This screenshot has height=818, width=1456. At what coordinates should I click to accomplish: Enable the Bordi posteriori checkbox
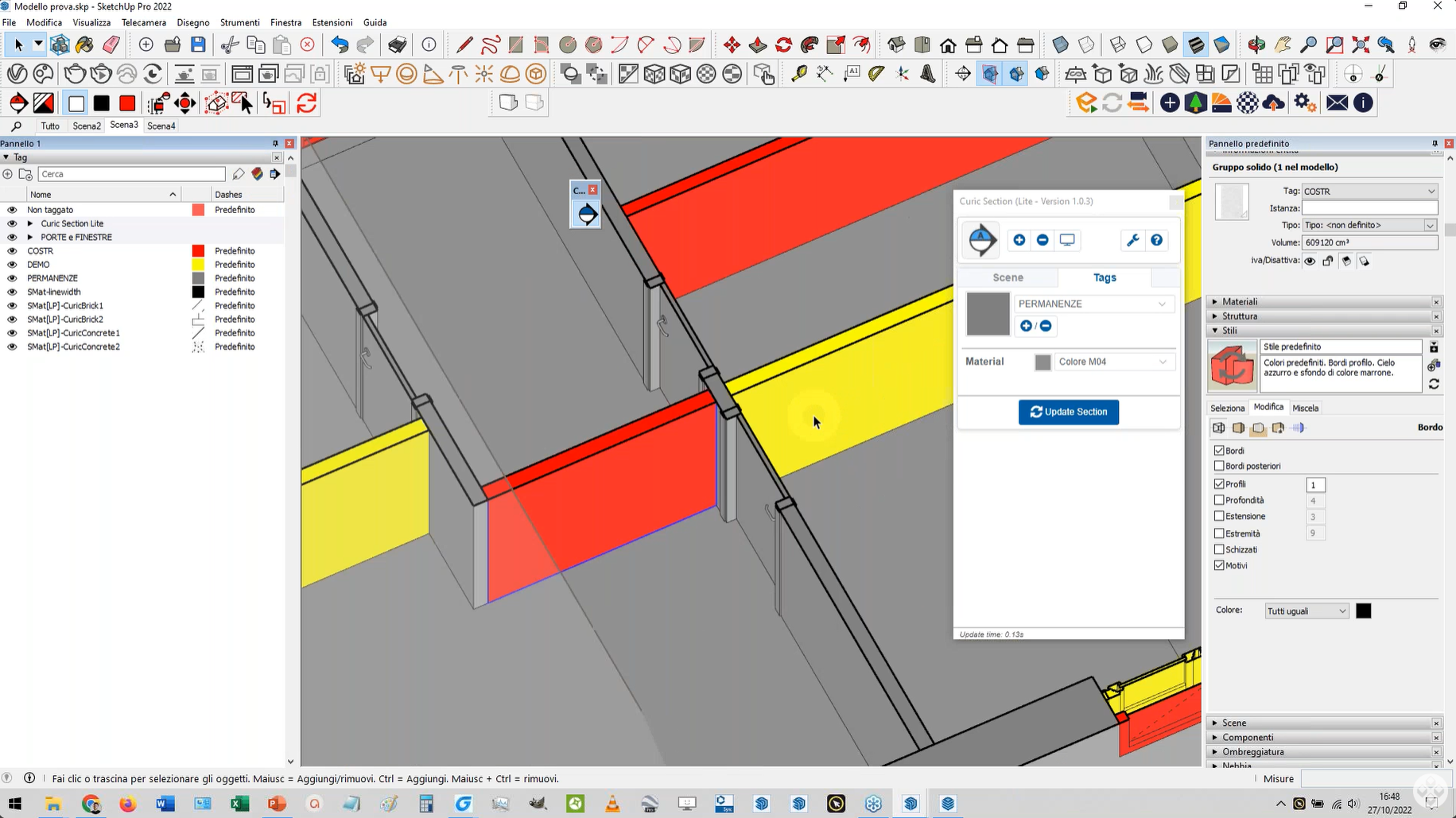pos(1219,466)
